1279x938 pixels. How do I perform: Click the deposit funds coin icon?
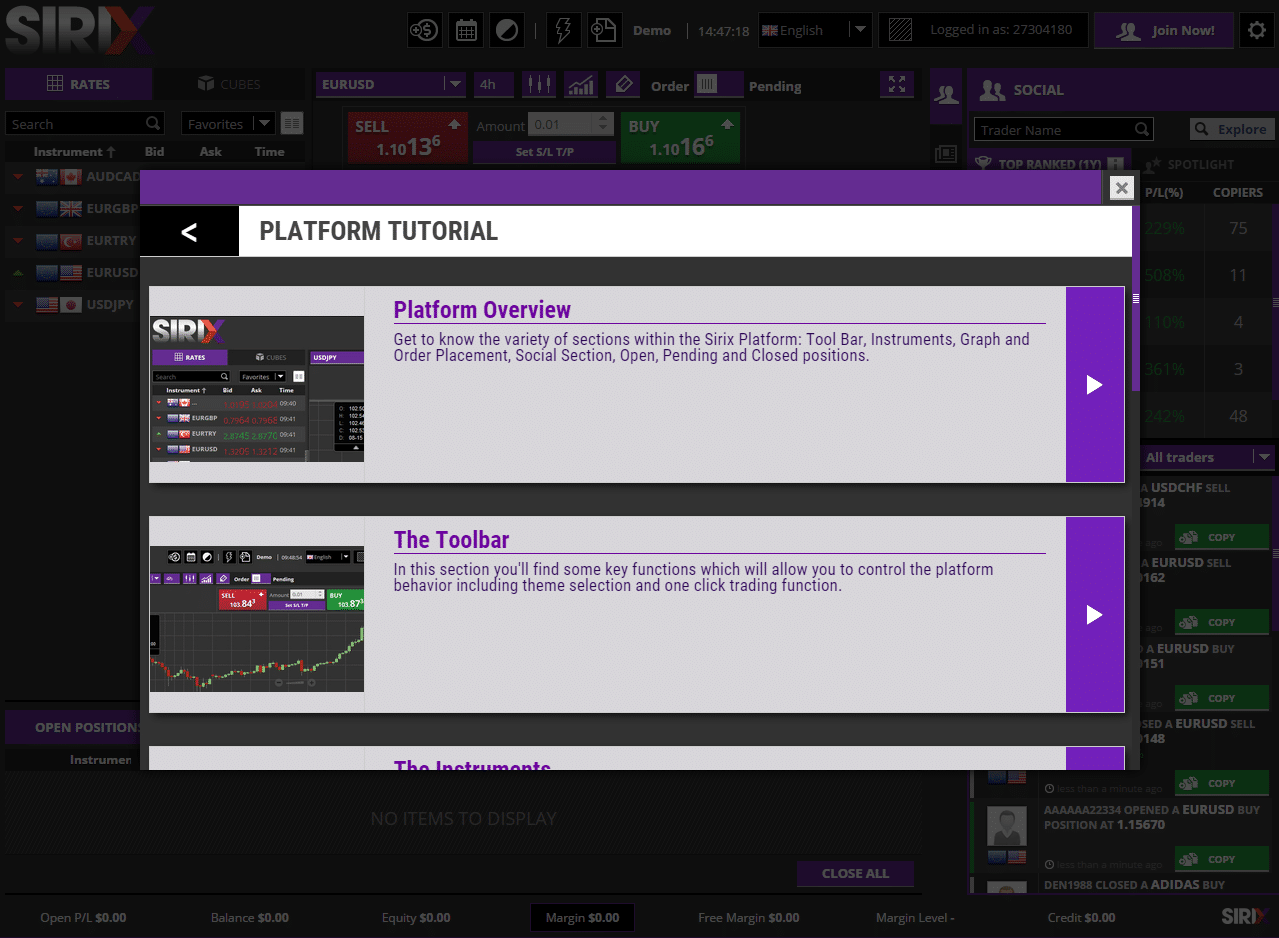[424, 30]
